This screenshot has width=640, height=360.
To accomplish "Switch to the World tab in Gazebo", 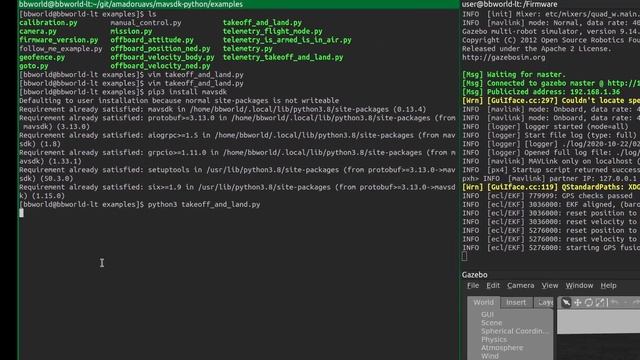I will 484,302.
